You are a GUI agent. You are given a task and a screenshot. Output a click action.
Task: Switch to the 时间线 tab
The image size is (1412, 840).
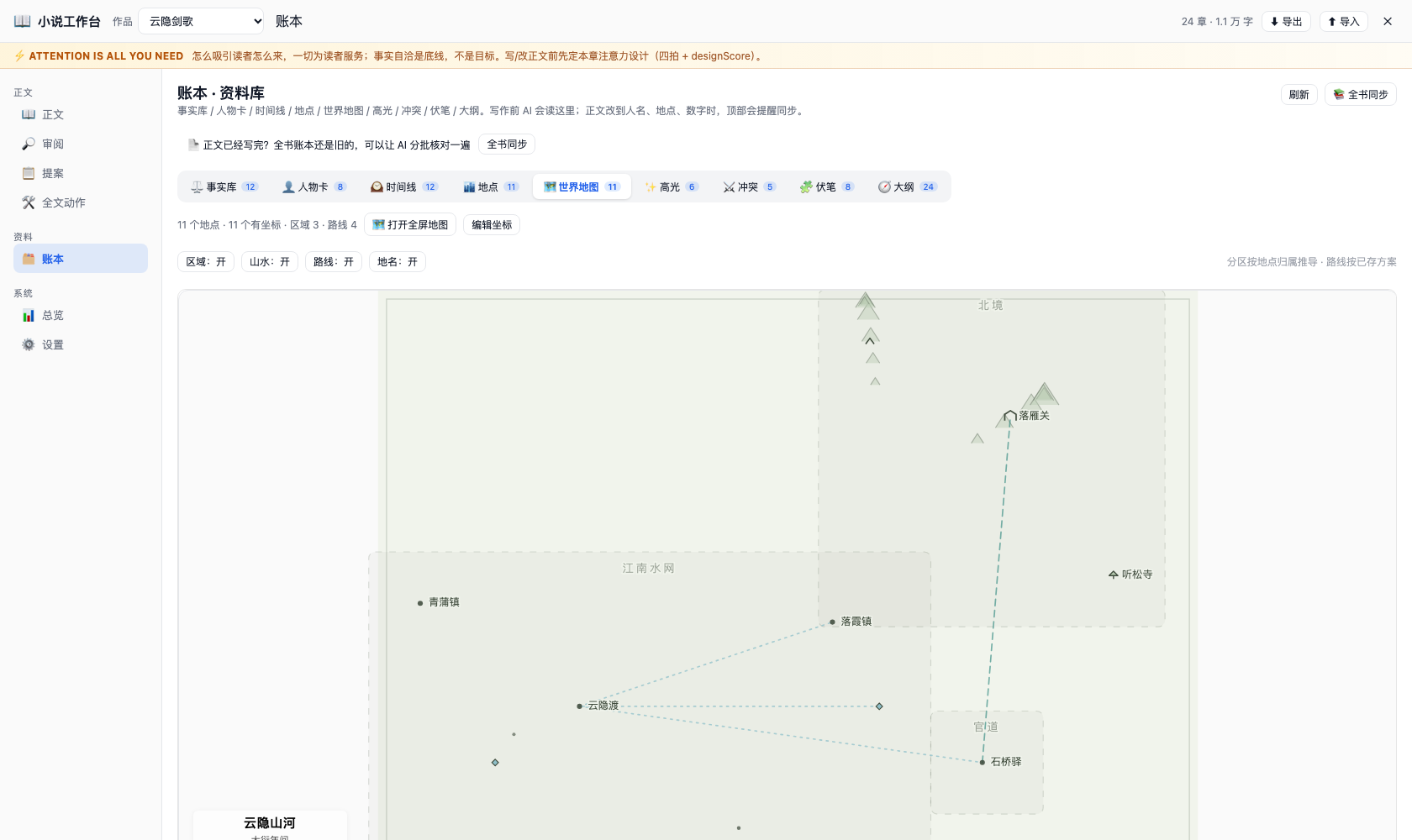[404, 186]
